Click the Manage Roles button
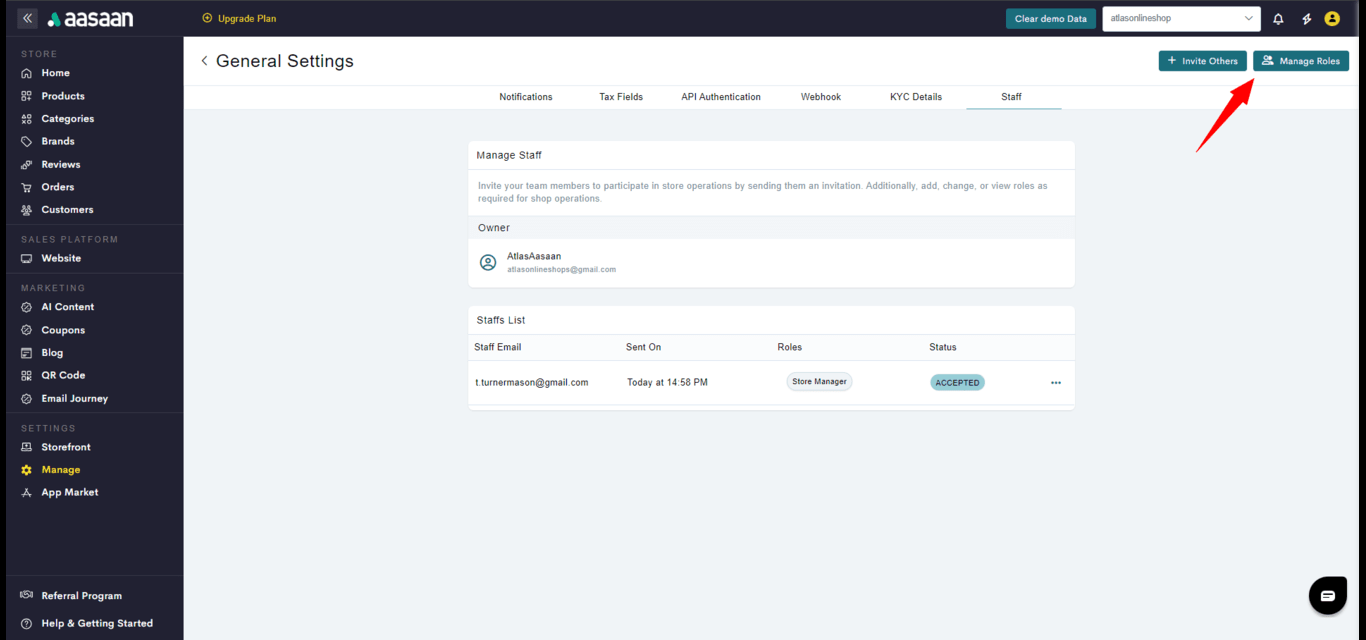This screenshot has width=1366, height=640. pyautogui.click(x=1300, y=61)
